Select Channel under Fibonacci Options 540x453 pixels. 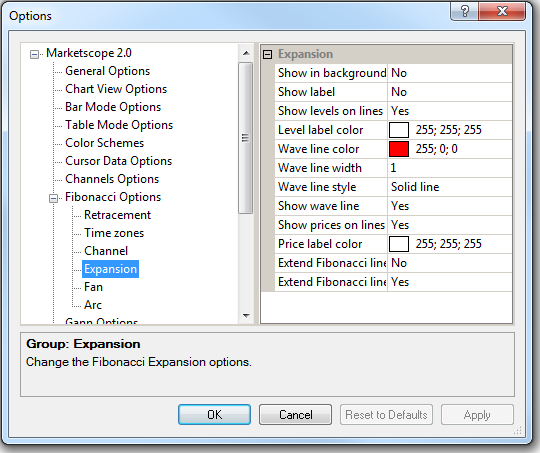pos(106,251)
